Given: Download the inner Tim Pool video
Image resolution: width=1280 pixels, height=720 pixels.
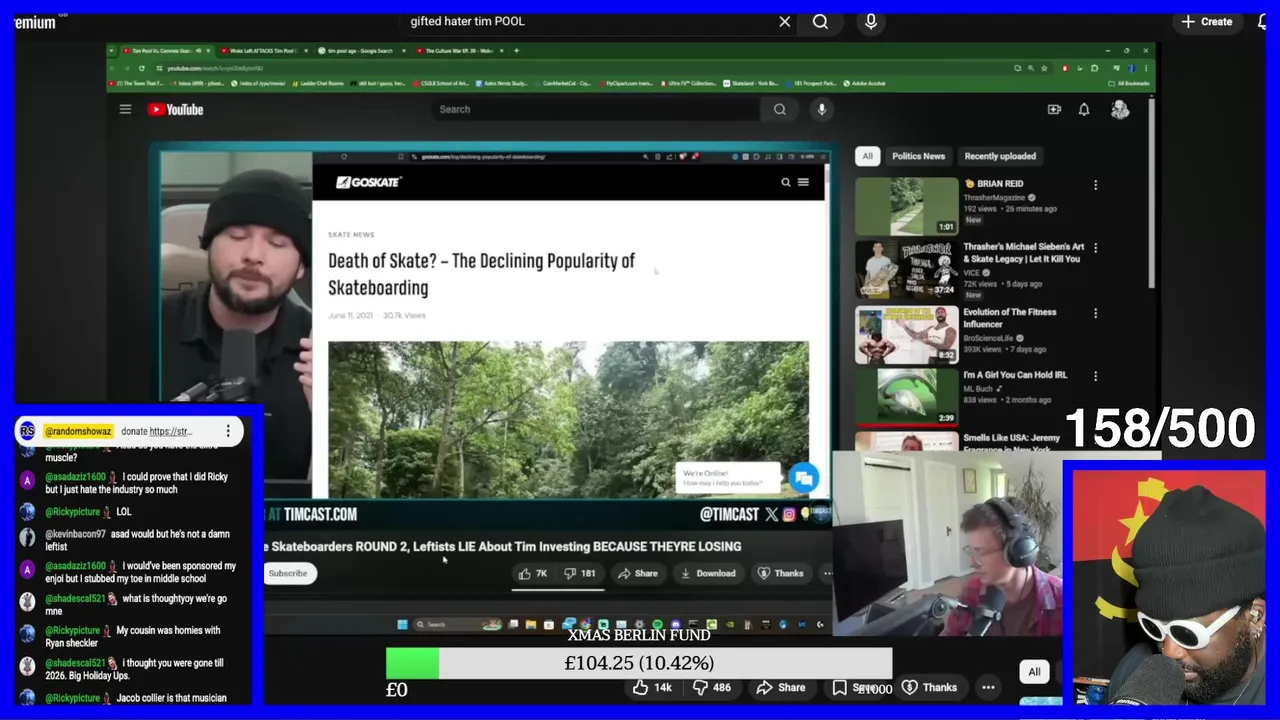Looking at the screenshot, I should click(x=708, y=573).
